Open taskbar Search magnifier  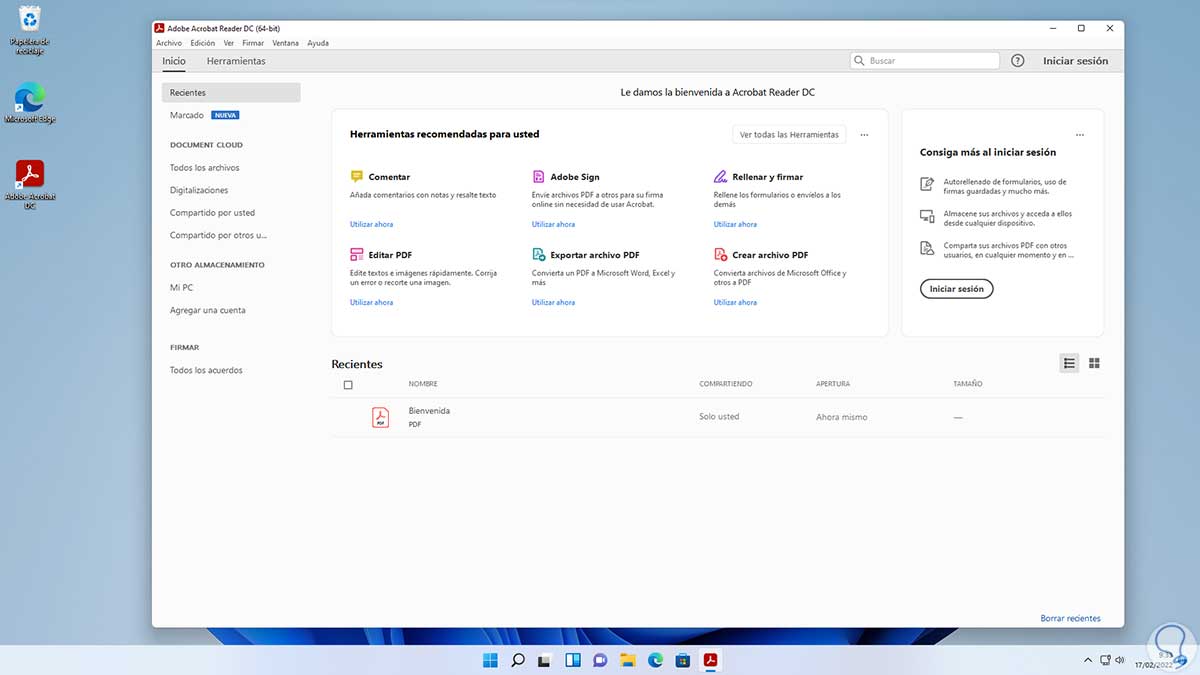click(x=518, y=660)
